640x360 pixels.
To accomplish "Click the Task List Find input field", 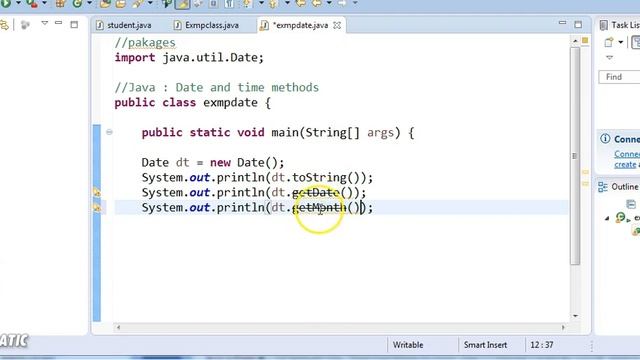I will pos(619,77).
